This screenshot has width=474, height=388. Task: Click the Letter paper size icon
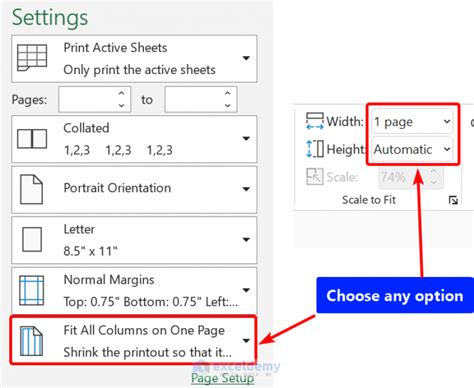coord(32,239)
